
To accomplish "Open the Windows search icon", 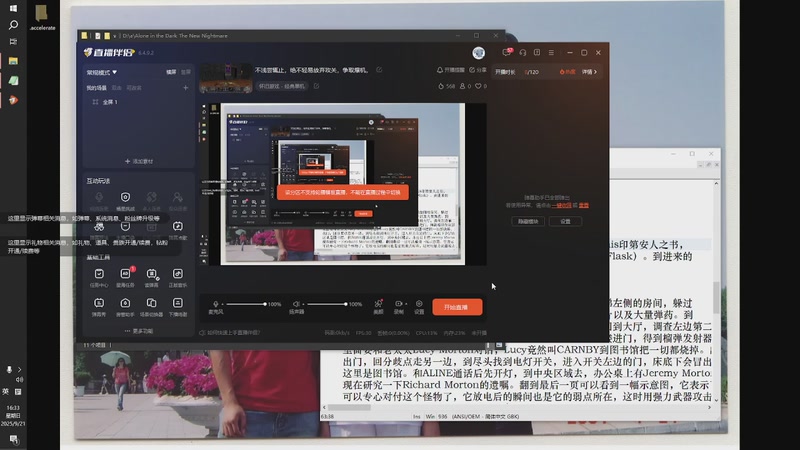I will click(13, 24).
